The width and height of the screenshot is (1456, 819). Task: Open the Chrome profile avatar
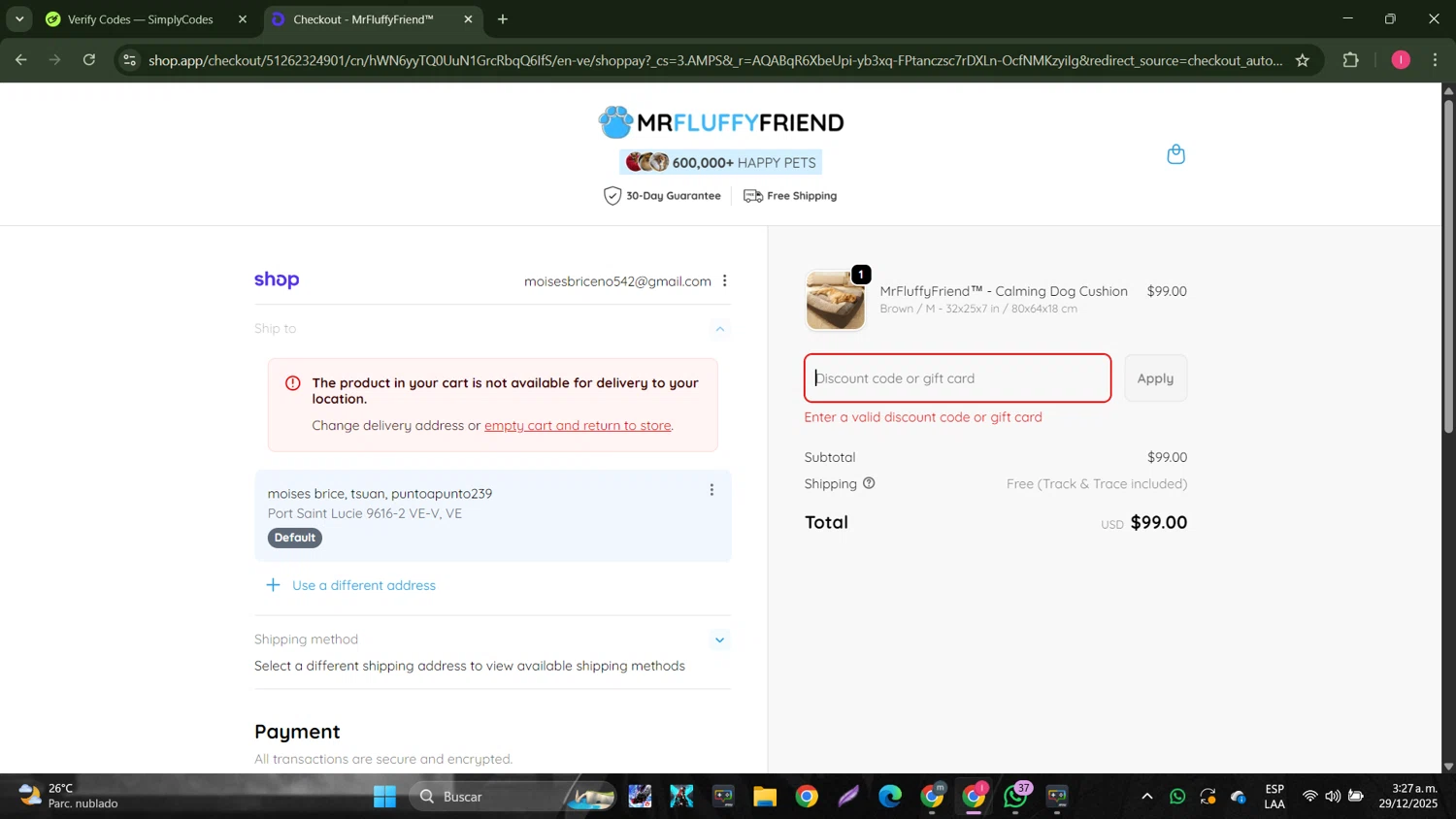pyautogui.click(x=1401, y=60)
